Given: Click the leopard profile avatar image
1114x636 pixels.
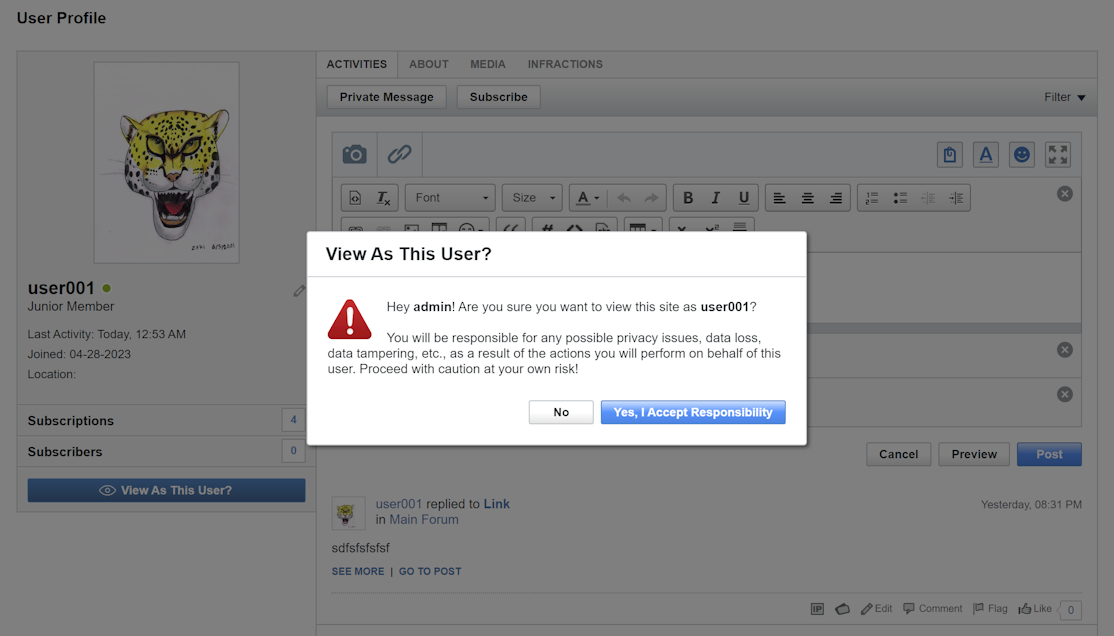Looking at the screenshot, I should coord(166,163).
